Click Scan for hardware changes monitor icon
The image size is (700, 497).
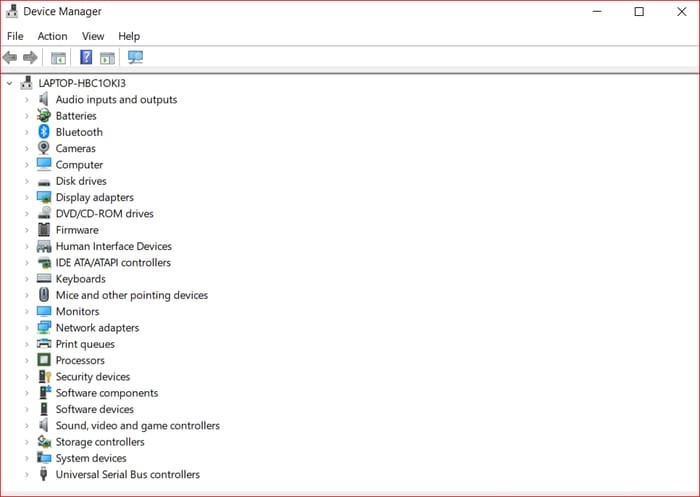tap(135, 57)
